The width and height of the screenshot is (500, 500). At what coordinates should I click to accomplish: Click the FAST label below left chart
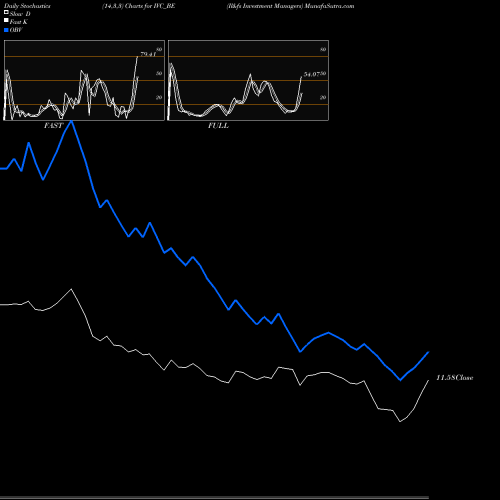coord(53,126)
